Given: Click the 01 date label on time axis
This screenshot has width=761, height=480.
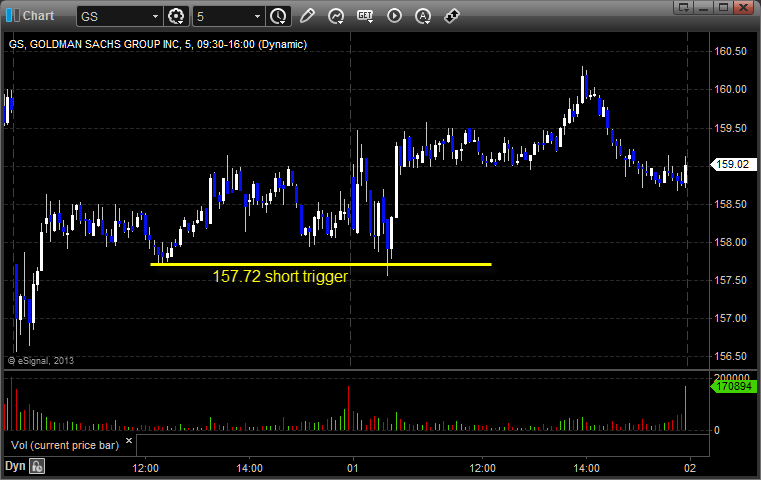Looking at the screenshot, I should (x=352, y=468).
